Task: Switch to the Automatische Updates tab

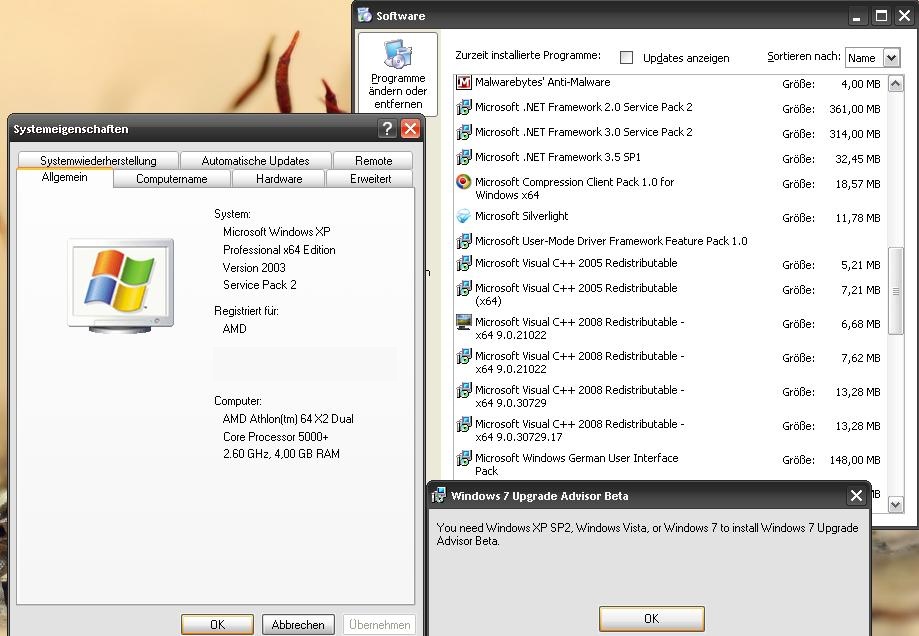Action: tap(256, 161)
